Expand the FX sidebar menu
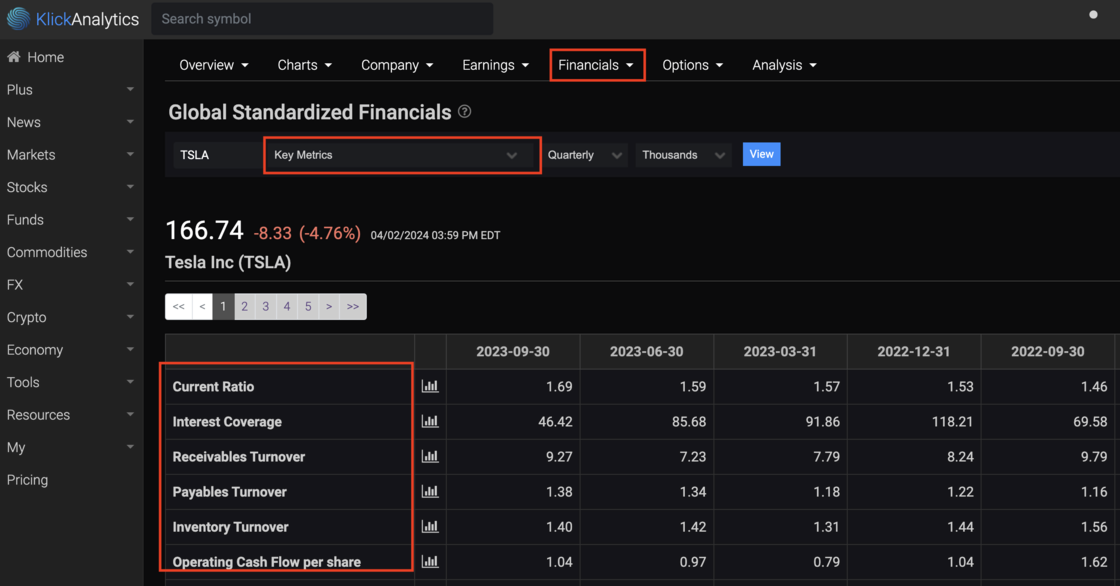The width and height of the screenshot is (1120, 586). click(70, 284)
